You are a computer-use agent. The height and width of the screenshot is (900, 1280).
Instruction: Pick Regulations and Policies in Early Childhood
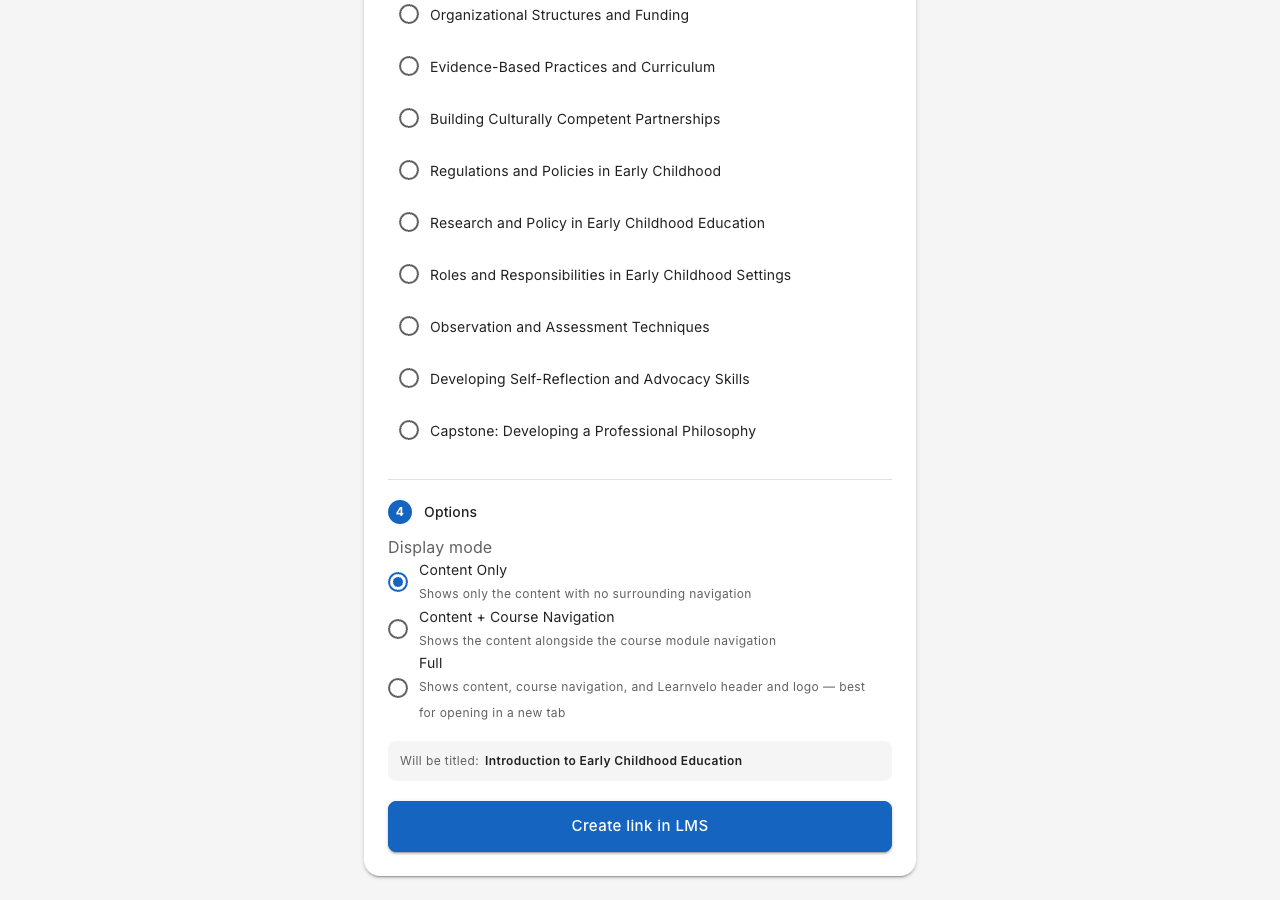409,170
